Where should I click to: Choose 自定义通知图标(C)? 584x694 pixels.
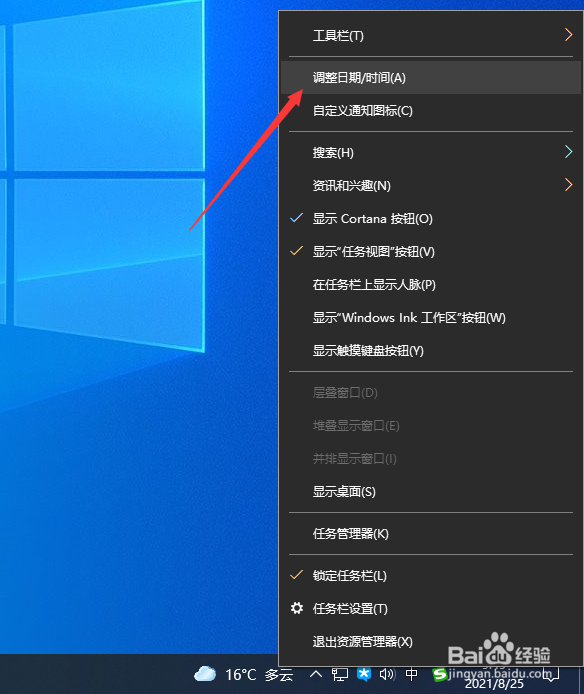pos(430,111)
